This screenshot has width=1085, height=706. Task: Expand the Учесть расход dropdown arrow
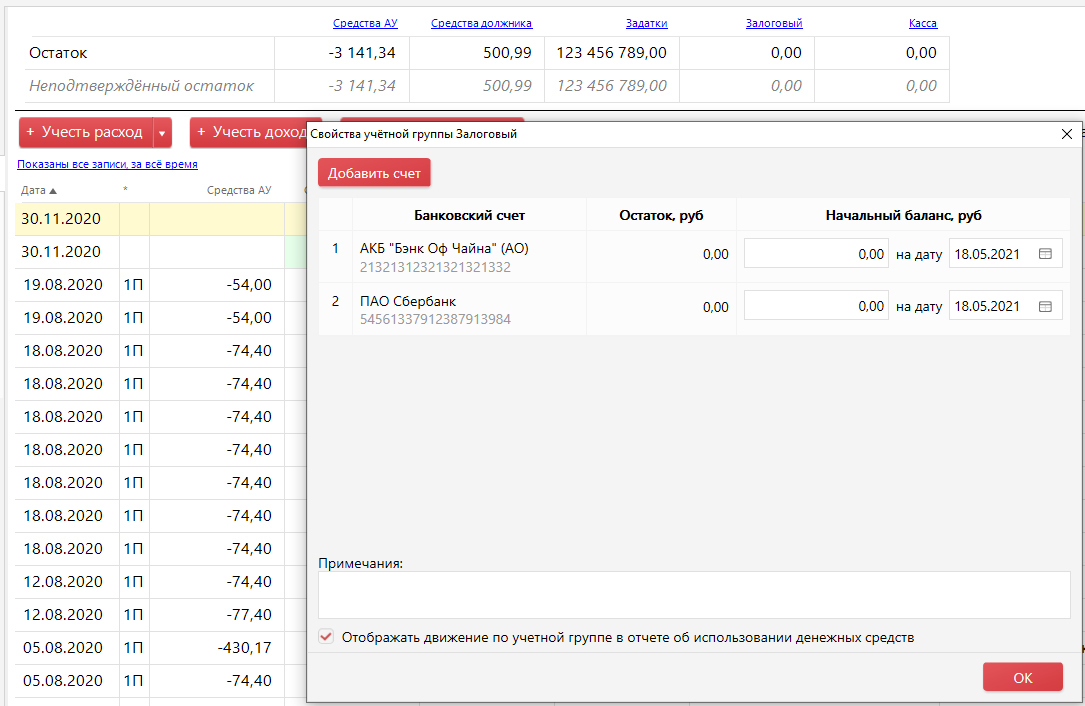tap(162, 133)
